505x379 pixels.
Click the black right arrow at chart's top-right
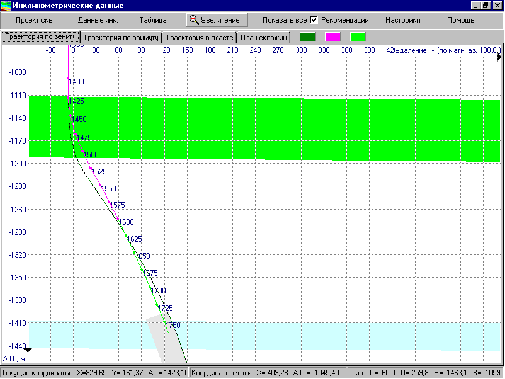[499, 57]
